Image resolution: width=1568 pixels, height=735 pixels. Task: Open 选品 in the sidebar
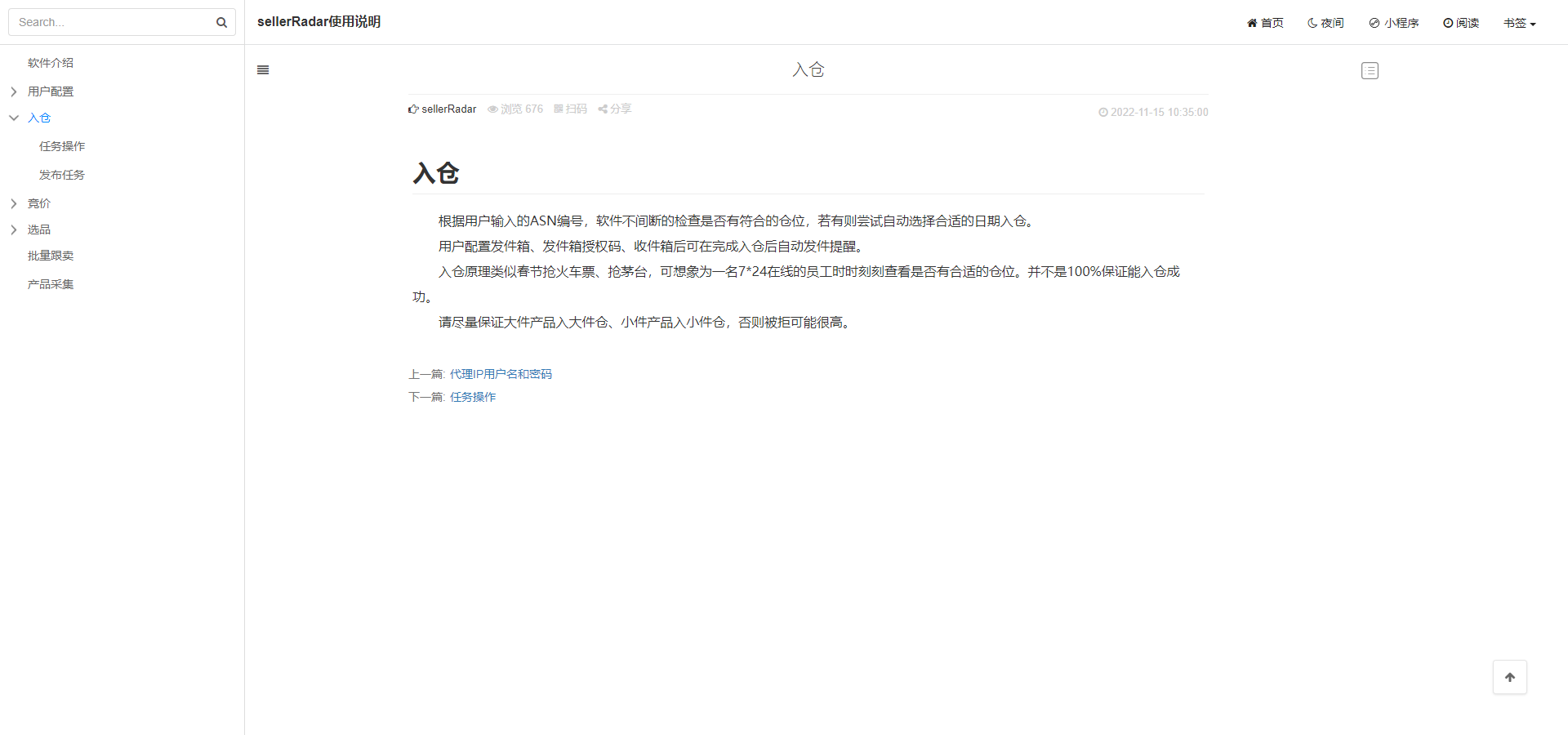point(39,229)
